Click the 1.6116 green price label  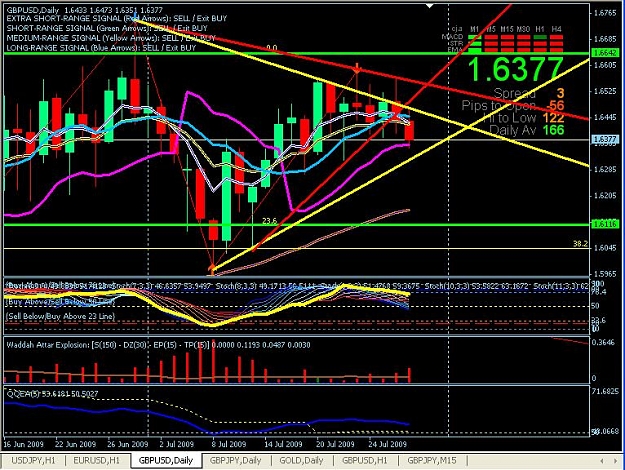tap(605, 224)
